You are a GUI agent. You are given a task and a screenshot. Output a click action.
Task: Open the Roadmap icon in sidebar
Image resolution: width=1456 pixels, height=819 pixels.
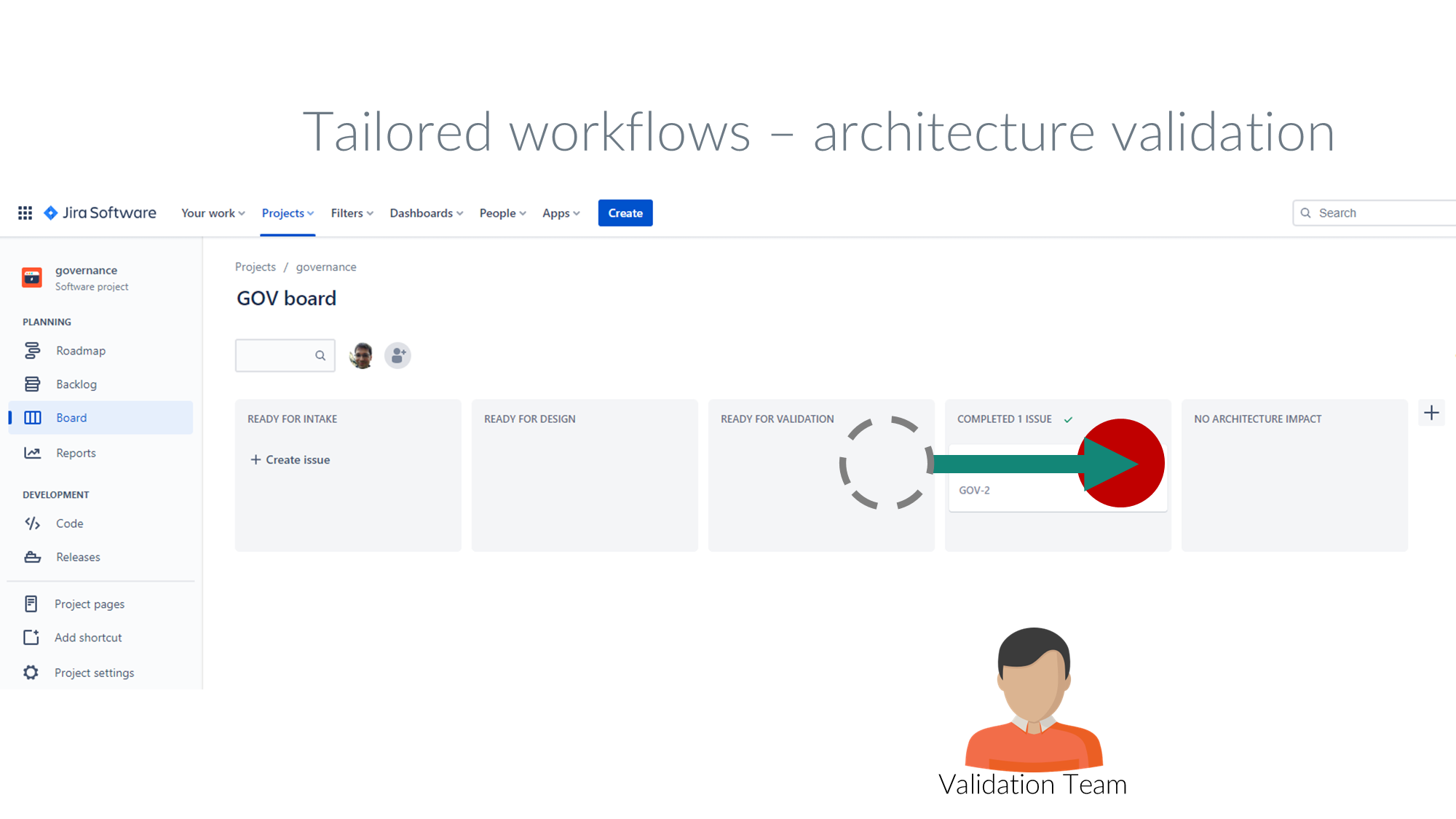(32, 351)
